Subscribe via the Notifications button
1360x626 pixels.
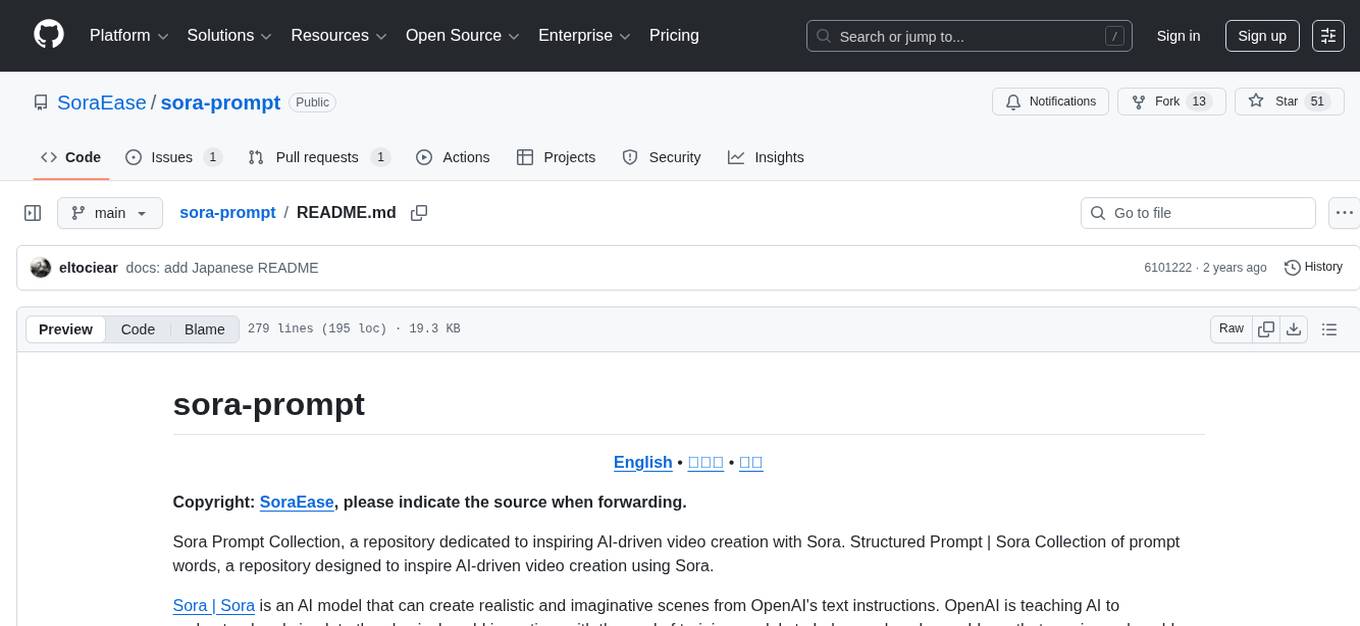[x=1050, y=101]
